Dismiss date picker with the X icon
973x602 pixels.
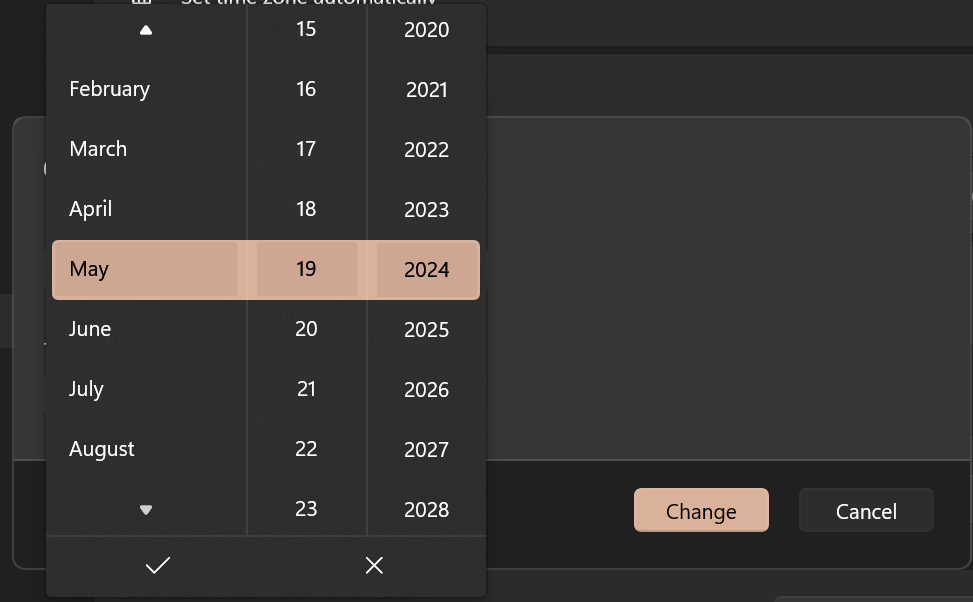pos(374,566)
